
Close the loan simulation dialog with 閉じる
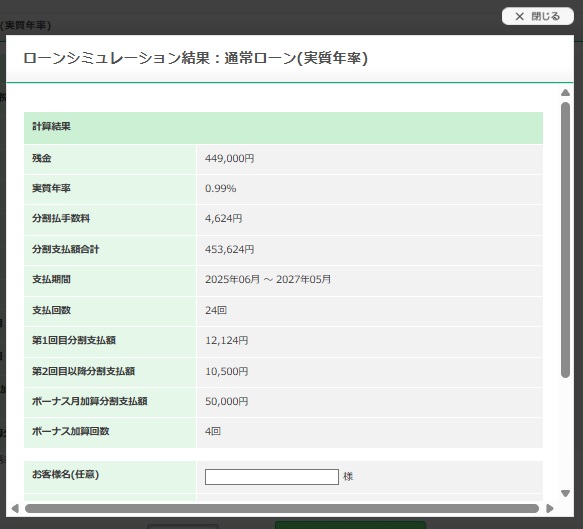pos(537,16)
